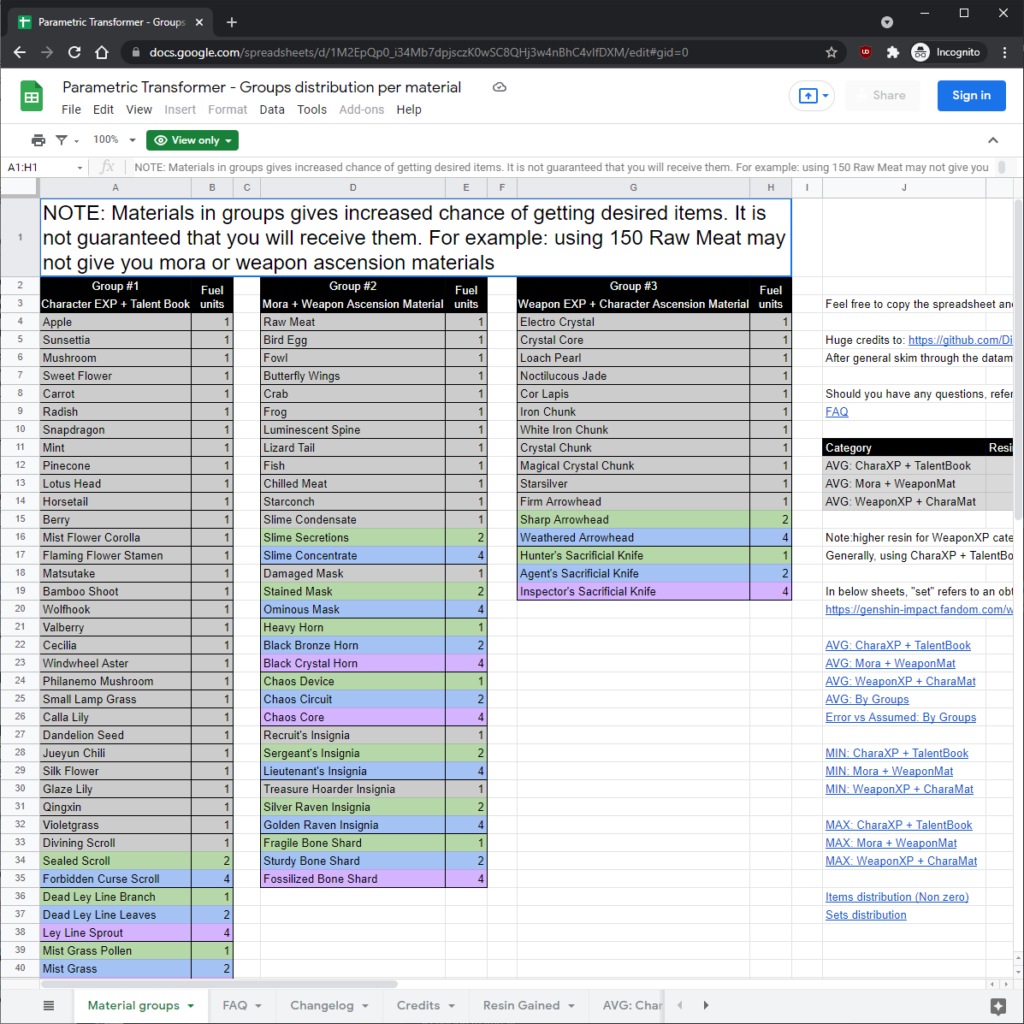The image size is (1024, 1024).
Task: Open the Help menu
Action: pos(409,110)
